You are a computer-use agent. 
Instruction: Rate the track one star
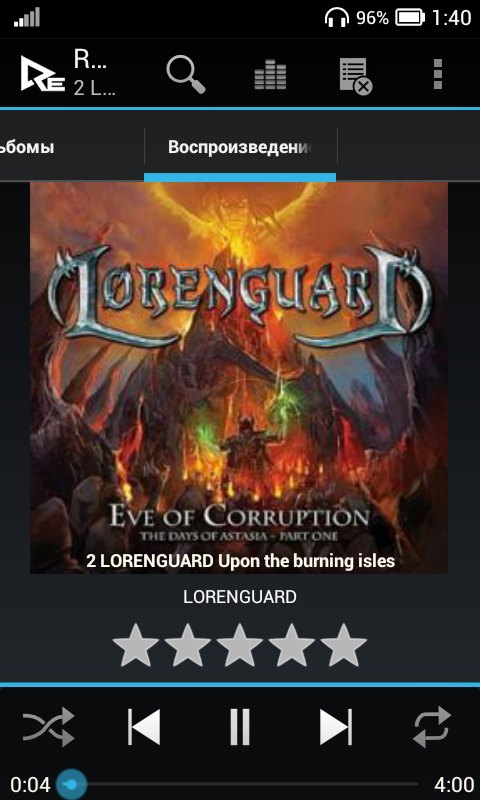coord(135,645)
